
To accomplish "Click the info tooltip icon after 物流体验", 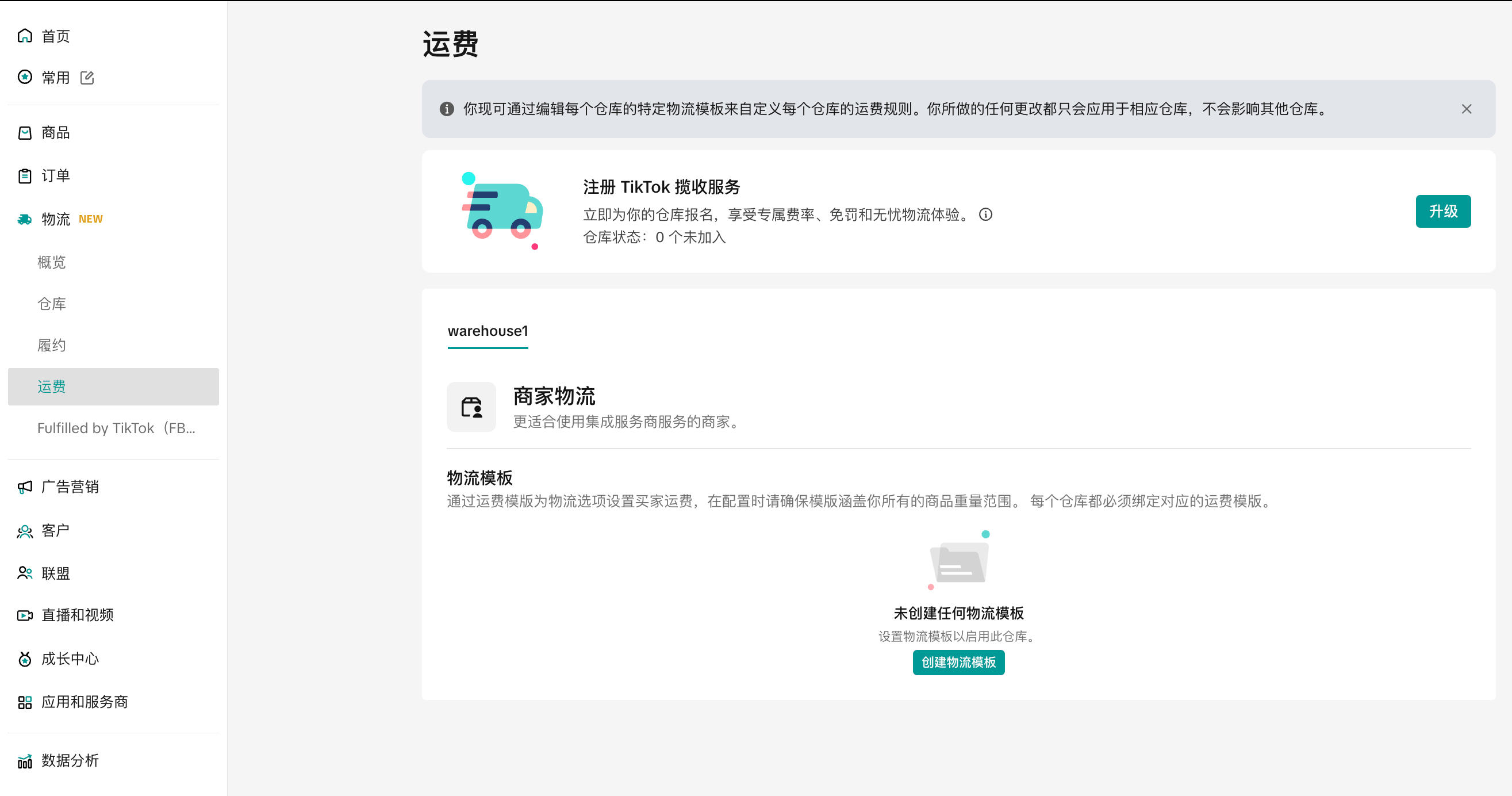I will point(985,215).
